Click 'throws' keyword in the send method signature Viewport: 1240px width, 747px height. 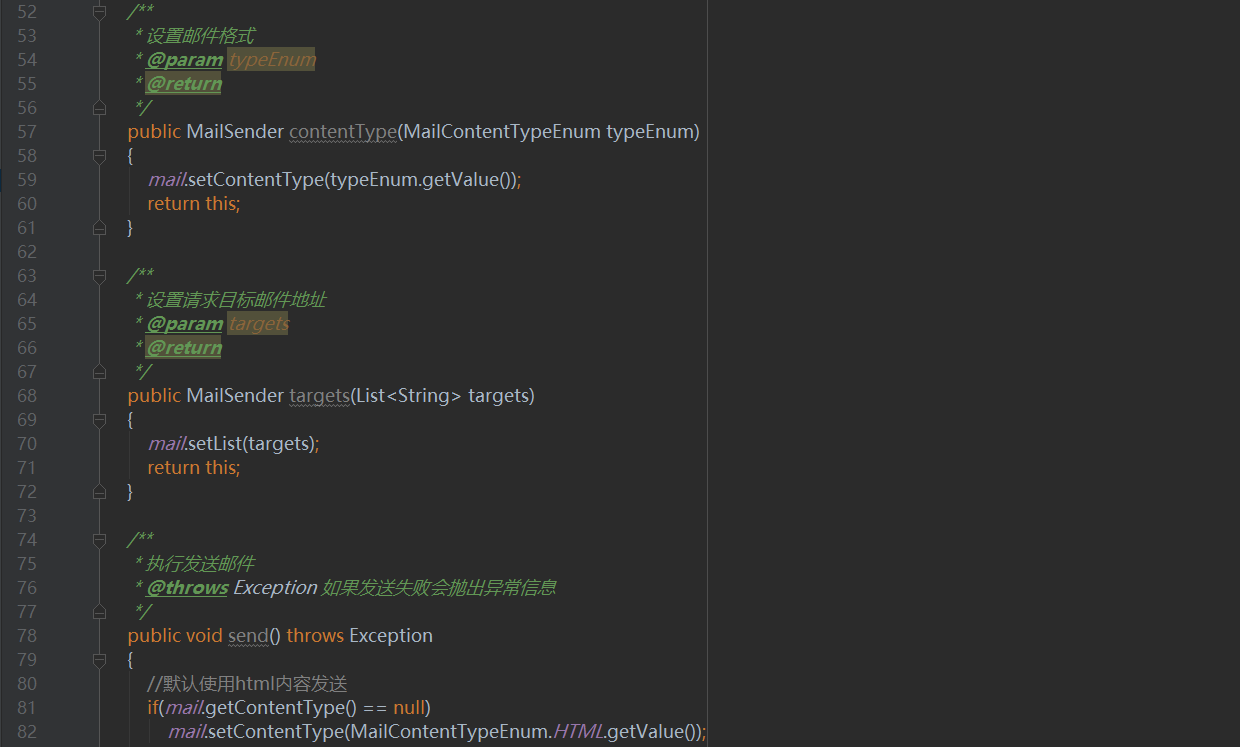coord(315,636)
